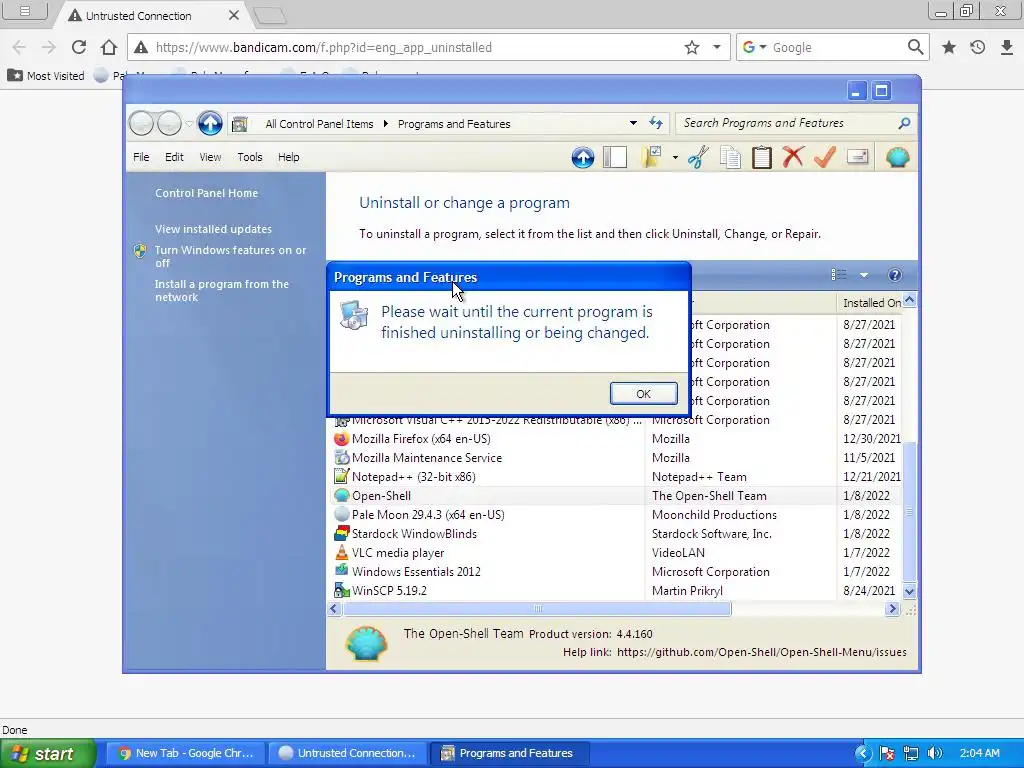Click the Paste clipboard toolbar icon
Viewport: 1024px width, 768px height.
(761, 157)
